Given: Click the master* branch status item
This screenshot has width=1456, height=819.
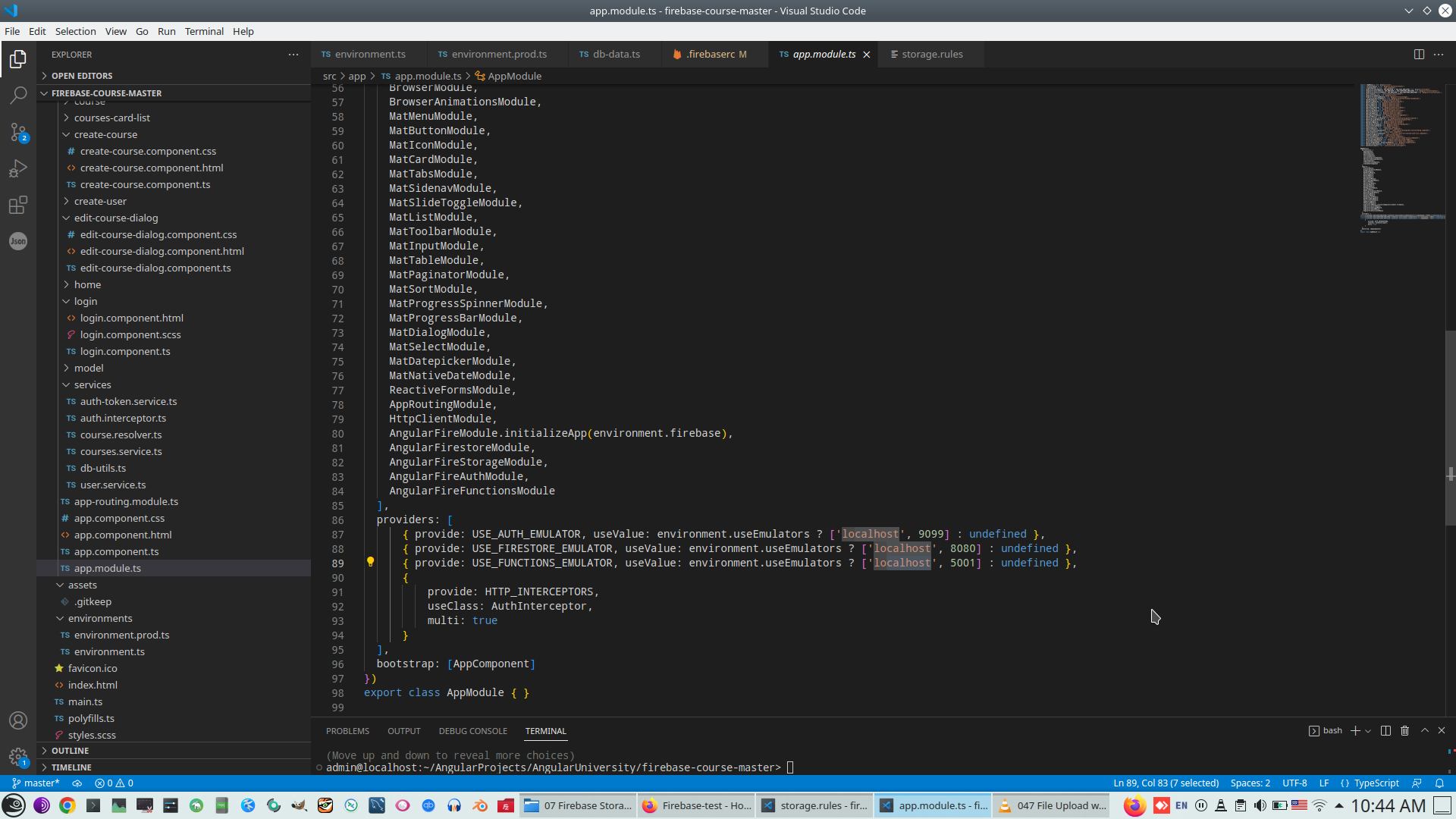Looking at the screenshot, I should 36,783.
